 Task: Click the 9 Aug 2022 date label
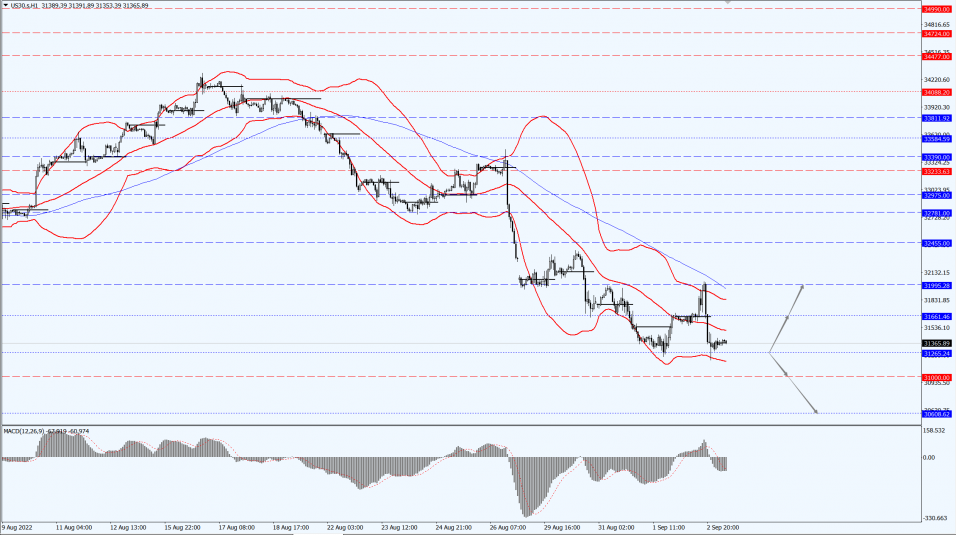coord(19,525)
